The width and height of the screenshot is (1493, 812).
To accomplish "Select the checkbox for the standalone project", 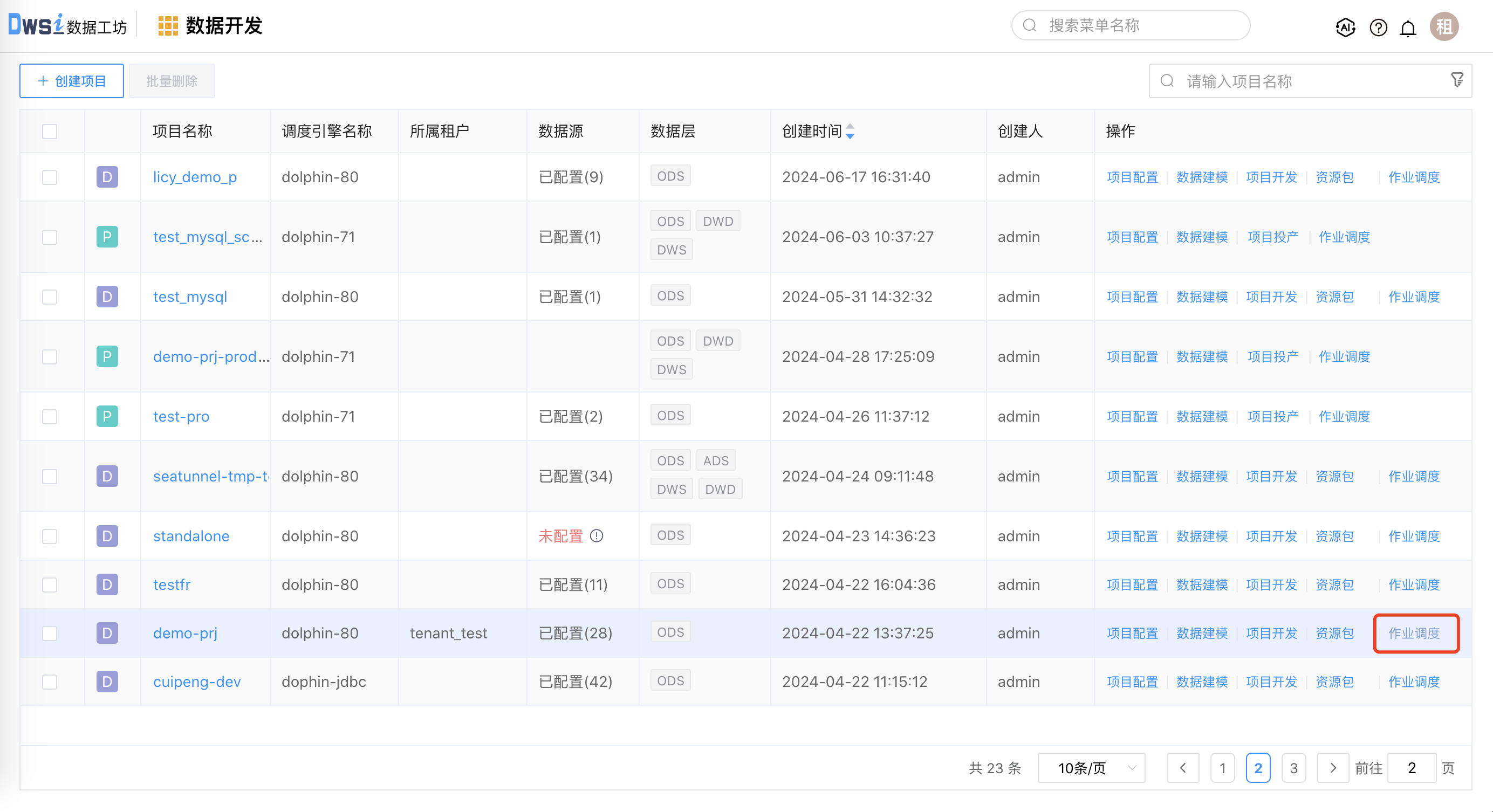I will (50, 536).
